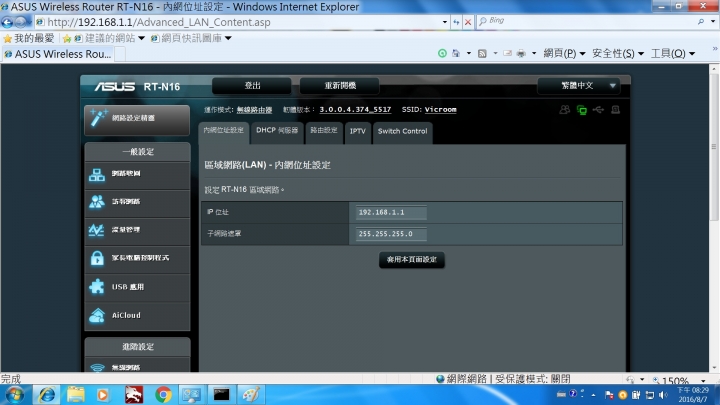The image size is (720, 405).
Task: Click the red Stop loading X icon
Action: pos(468,22)
